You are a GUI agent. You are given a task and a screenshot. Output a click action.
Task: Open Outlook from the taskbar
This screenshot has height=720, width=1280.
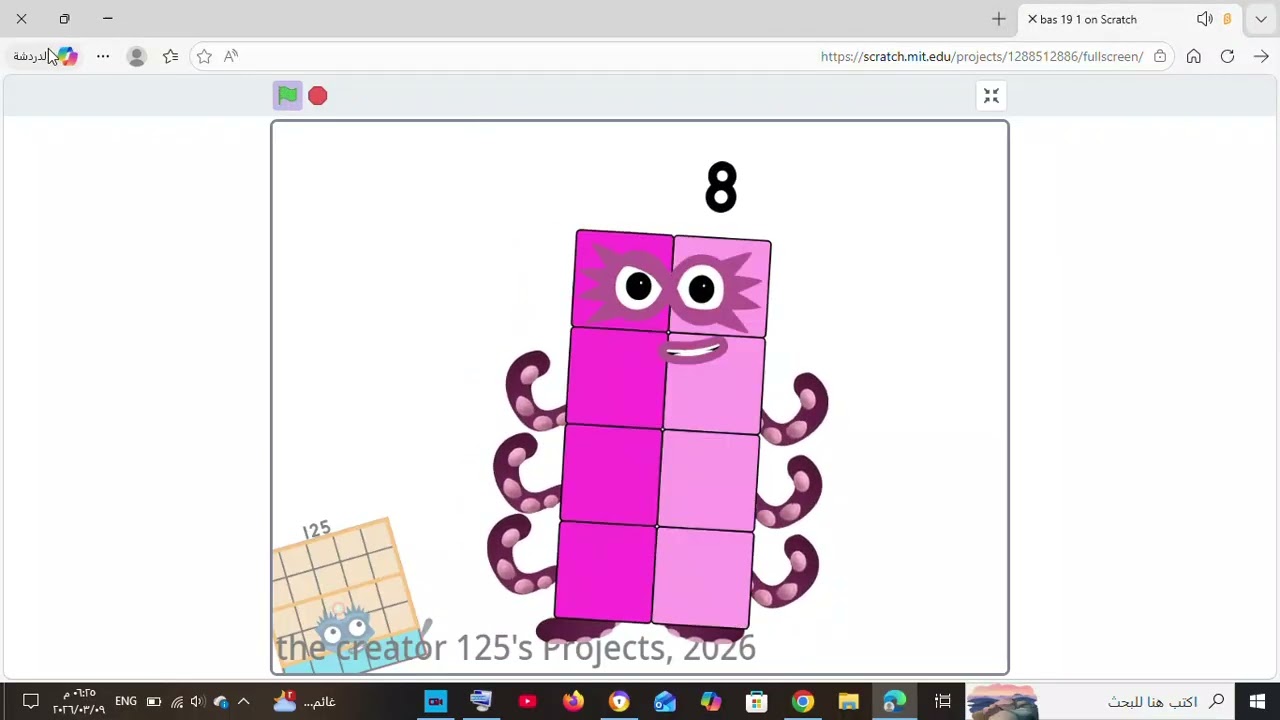(665, 702)
